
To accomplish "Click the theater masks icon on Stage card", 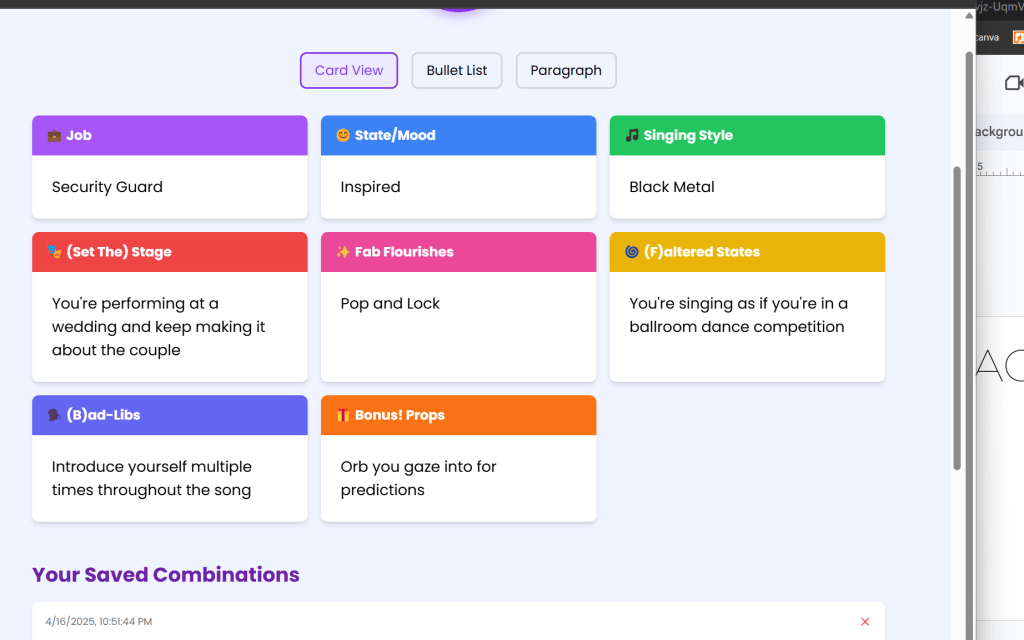I will 54,252.
